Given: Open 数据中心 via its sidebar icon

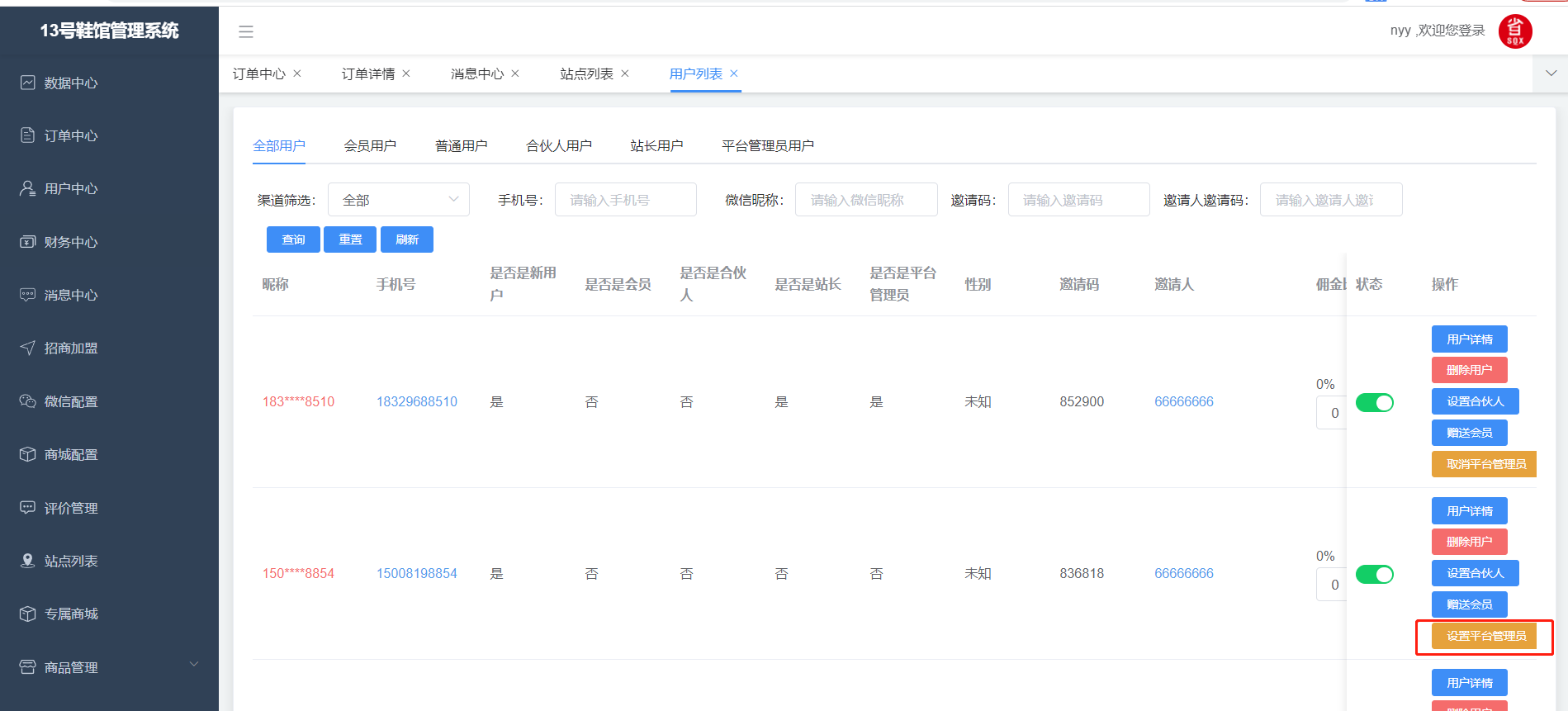Looking at the screenshot, I should coord(28,83).
